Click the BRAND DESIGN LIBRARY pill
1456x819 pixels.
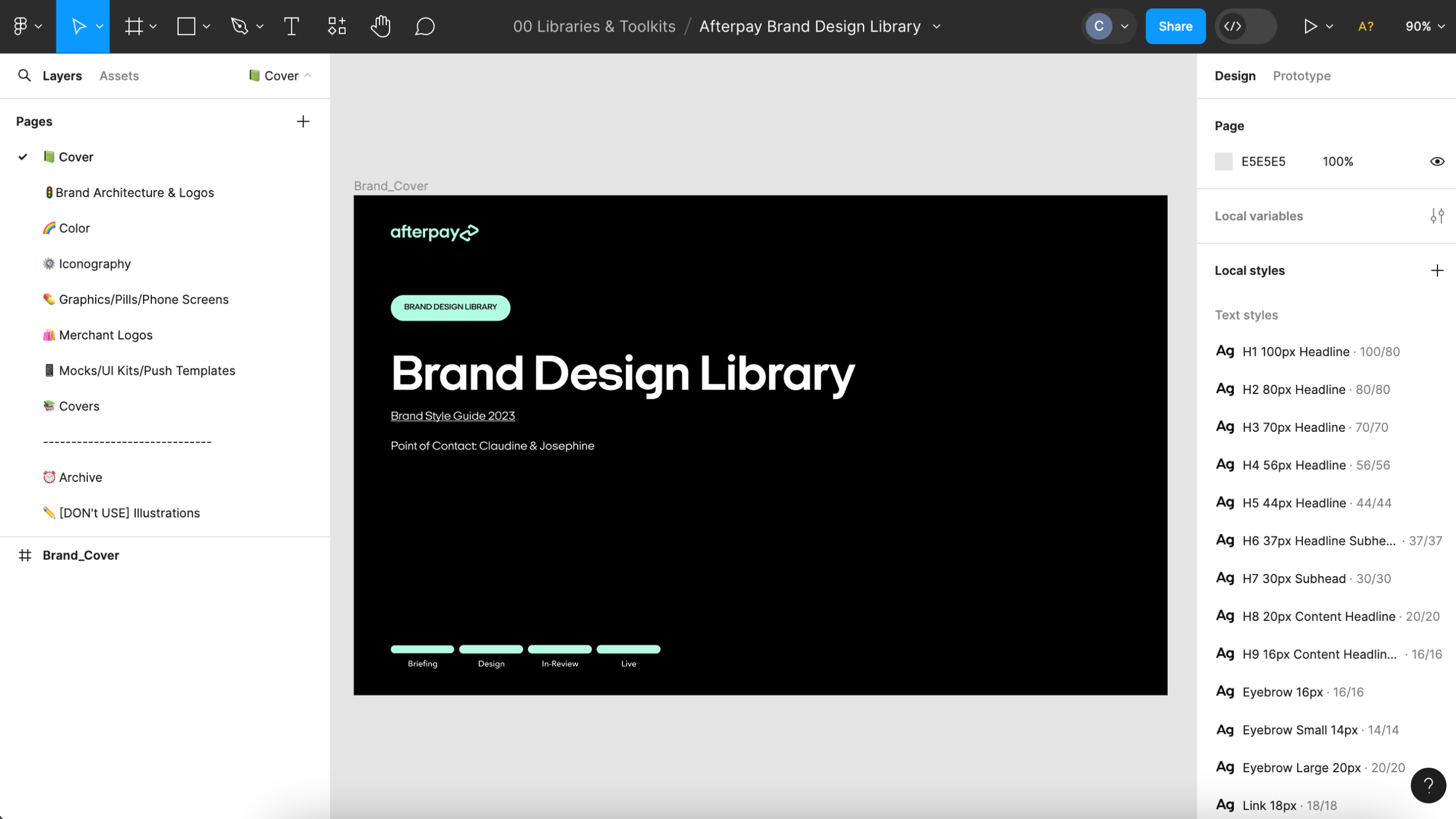click(x=450, y=307)
